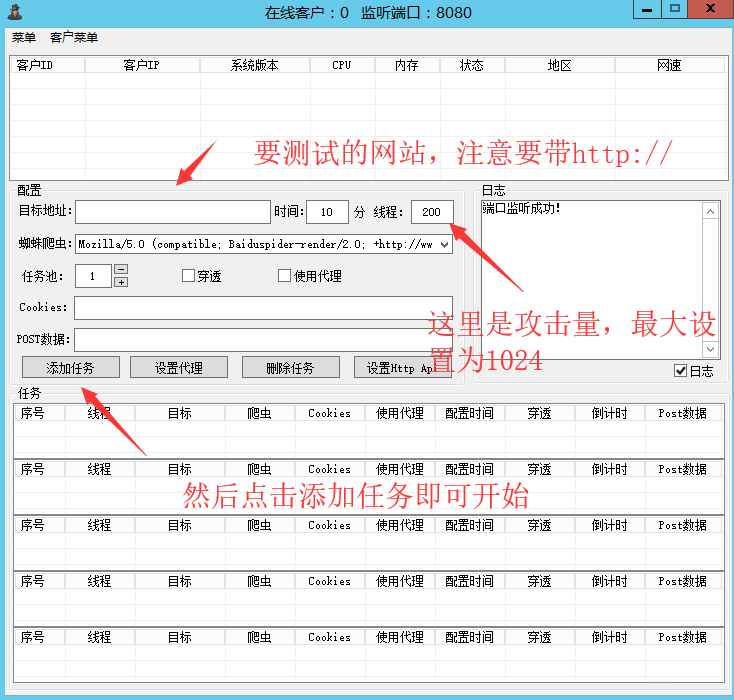The image size is (734, 700).
Task: Click the Cookies input field
Action: 264,308
